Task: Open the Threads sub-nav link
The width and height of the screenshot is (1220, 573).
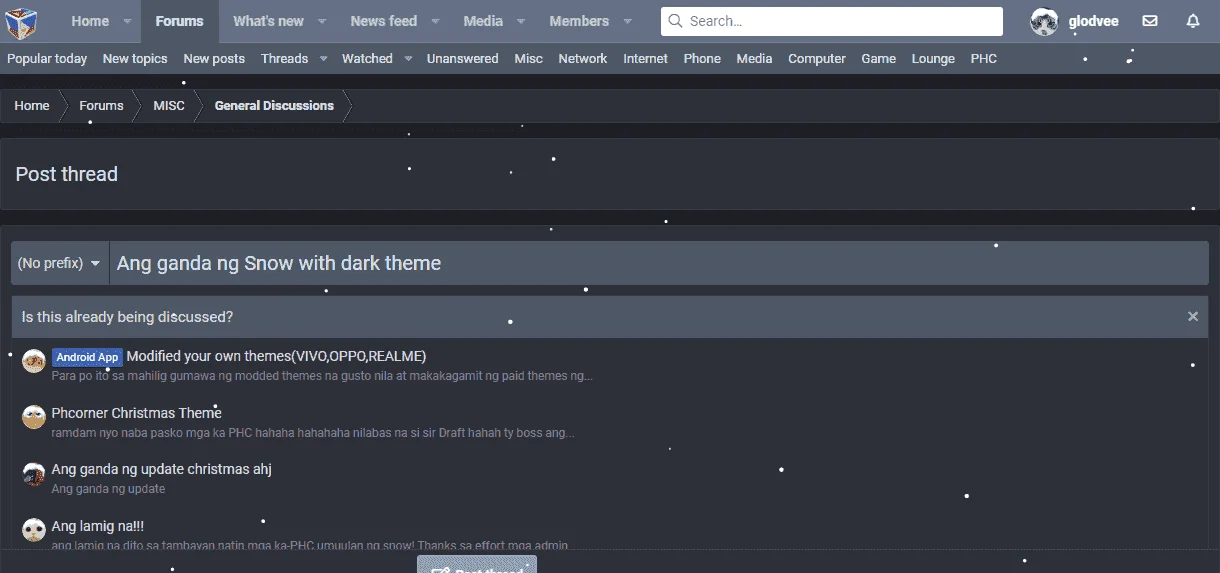Action: [284, 59]
